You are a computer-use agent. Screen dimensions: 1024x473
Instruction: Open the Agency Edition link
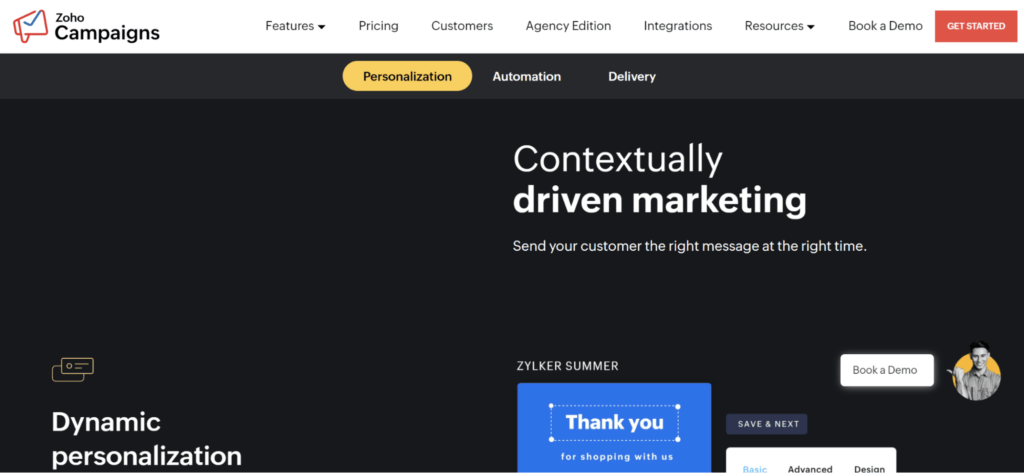[568, 26]
